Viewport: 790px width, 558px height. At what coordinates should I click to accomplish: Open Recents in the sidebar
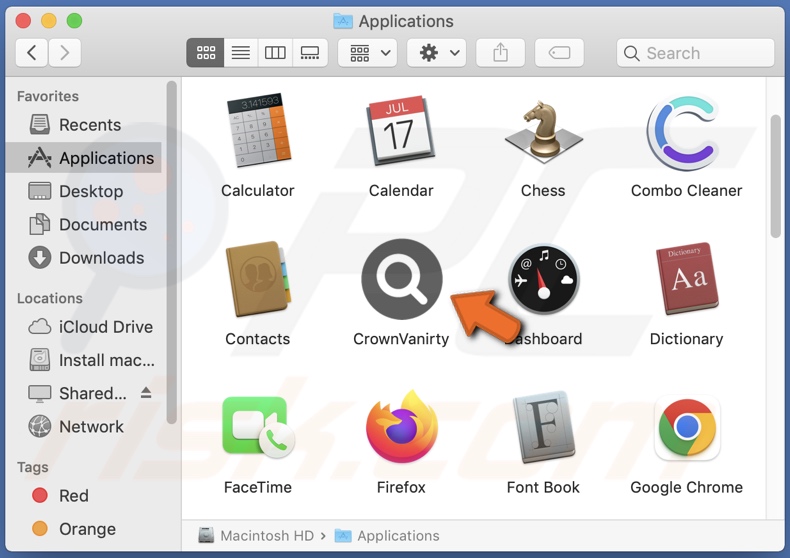pos(83,125)
